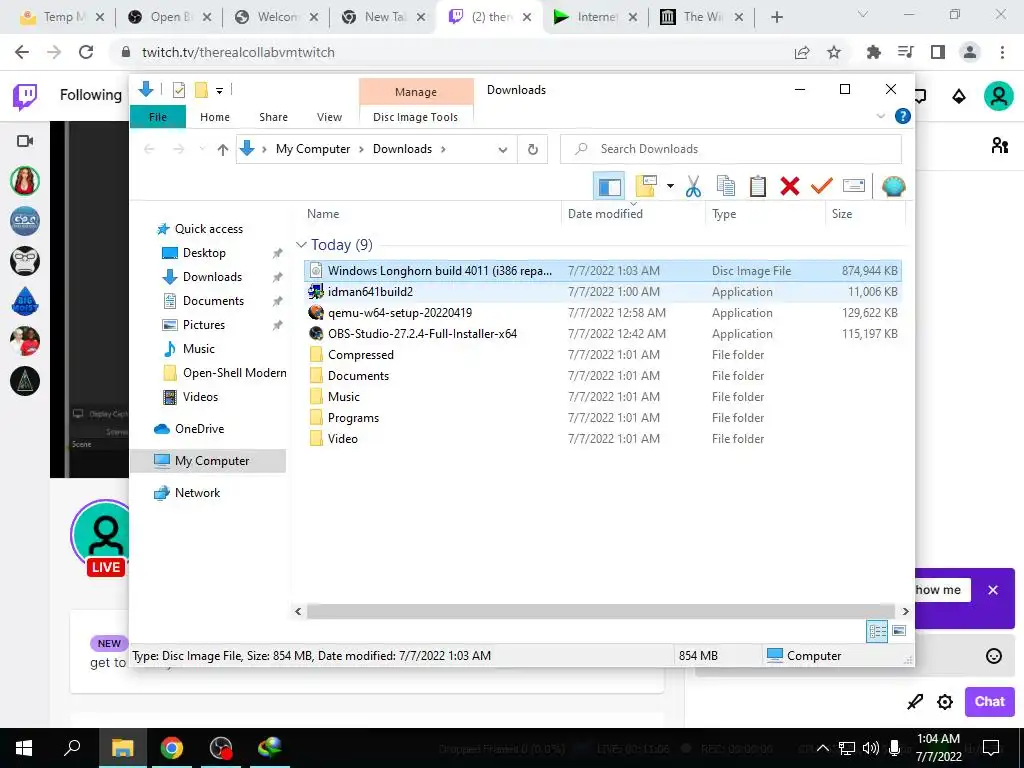
Task: Open the View ribbon tab
Action: 329,117
